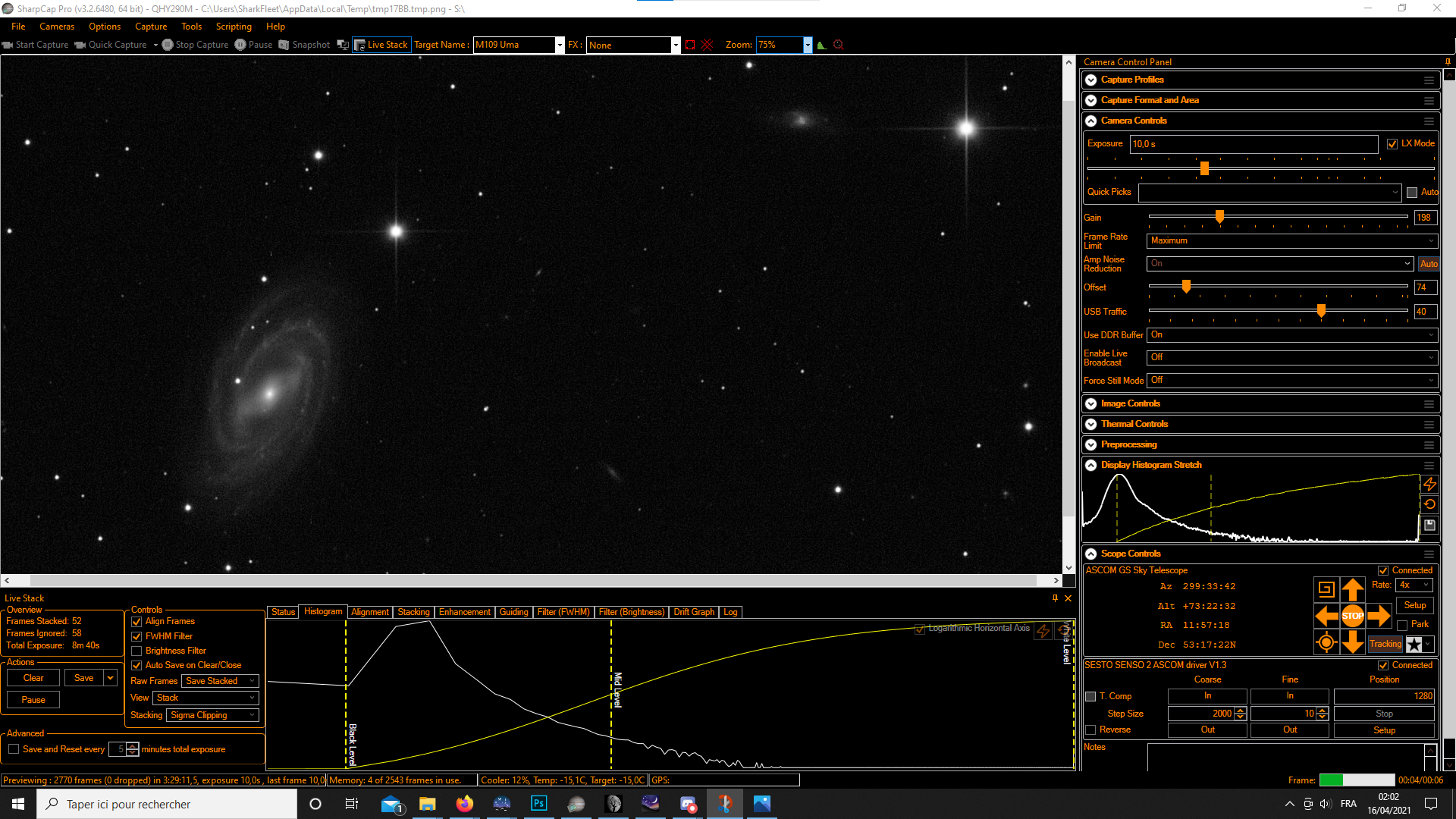The image size is (1456, 819).
Task: Open the Tools menu
Action: (191, 27)
